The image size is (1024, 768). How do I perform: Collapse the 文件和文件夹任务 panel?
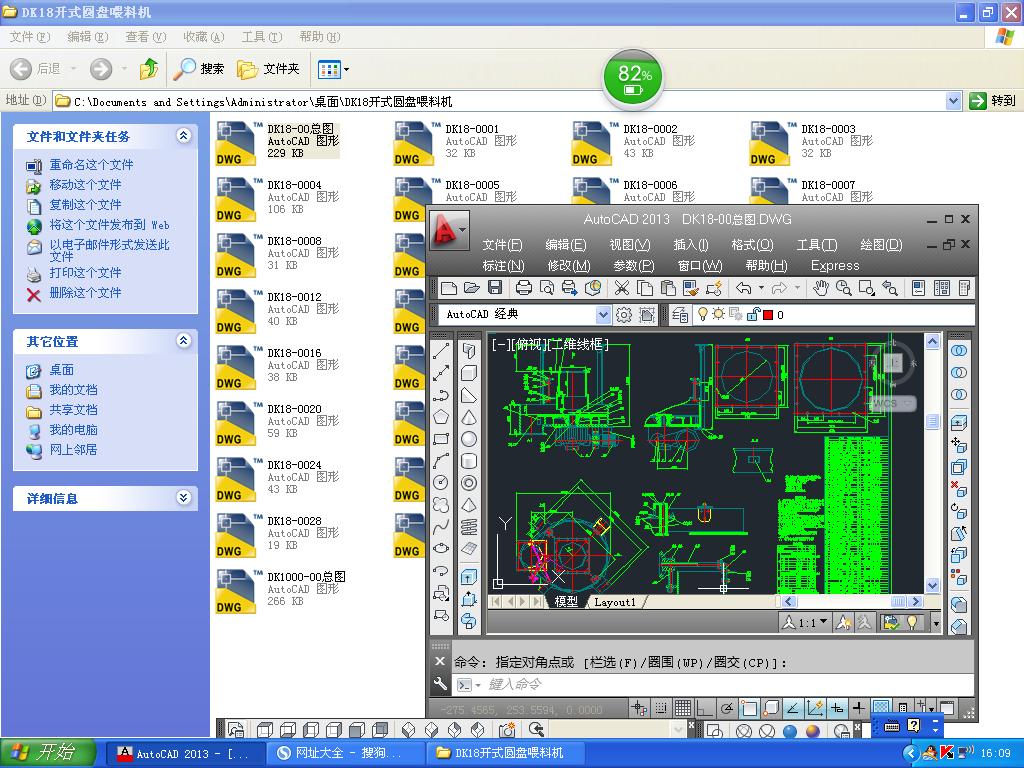coord(183,136)
